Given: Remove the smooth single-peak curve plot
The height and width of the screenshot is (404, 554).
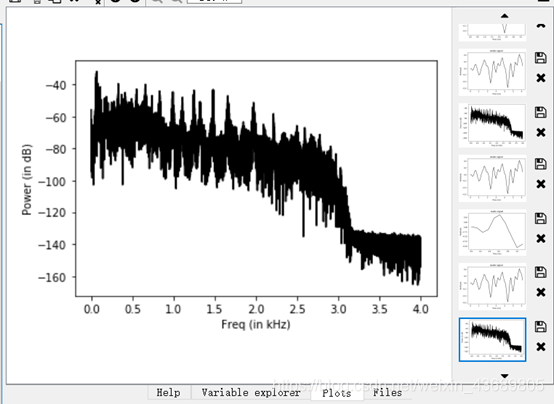Looking at the screenshot, I should (541, 239).
